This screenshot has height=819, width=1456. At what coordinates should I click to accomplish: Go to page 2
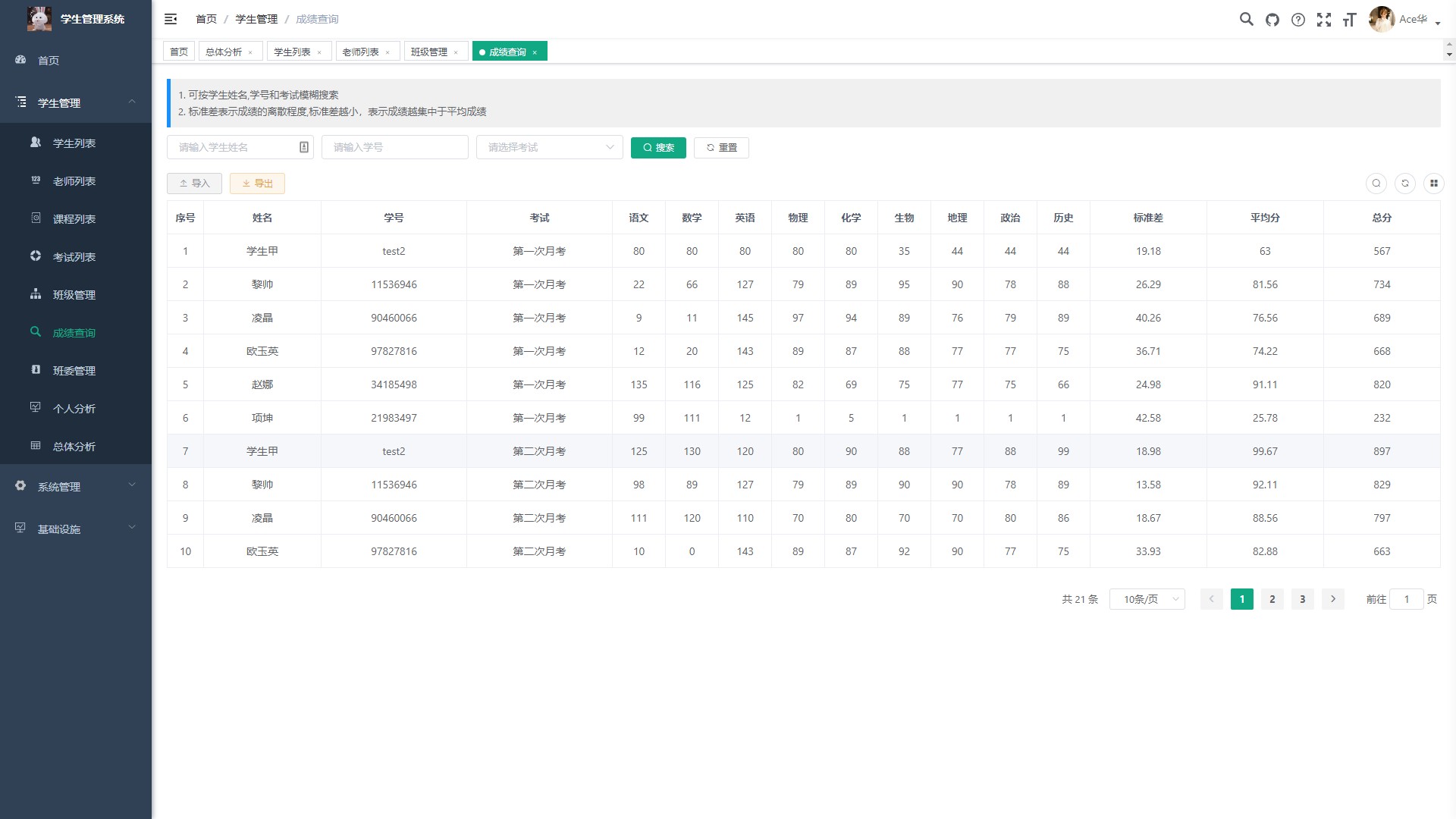coord(1272,599)
